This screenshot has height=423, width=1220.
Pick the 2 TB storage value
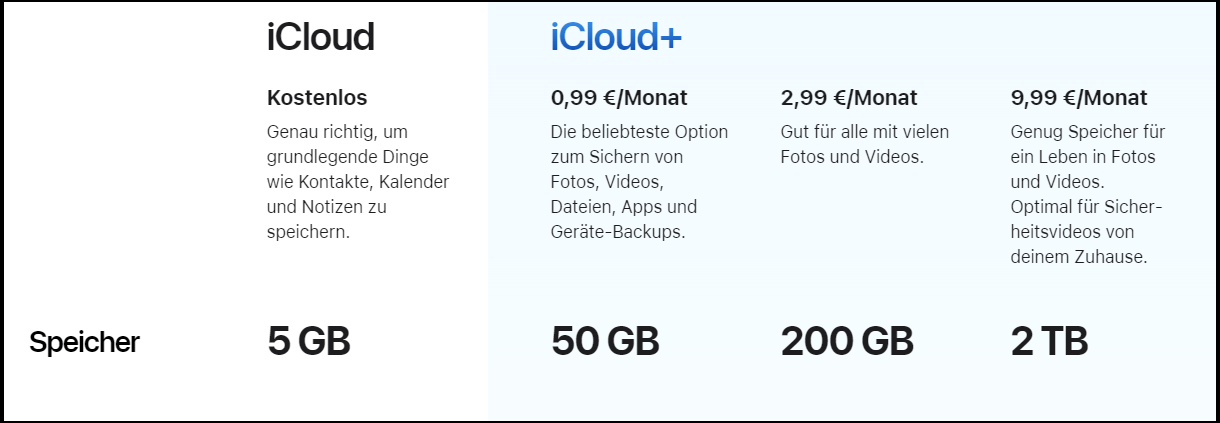pos(1049,342)
